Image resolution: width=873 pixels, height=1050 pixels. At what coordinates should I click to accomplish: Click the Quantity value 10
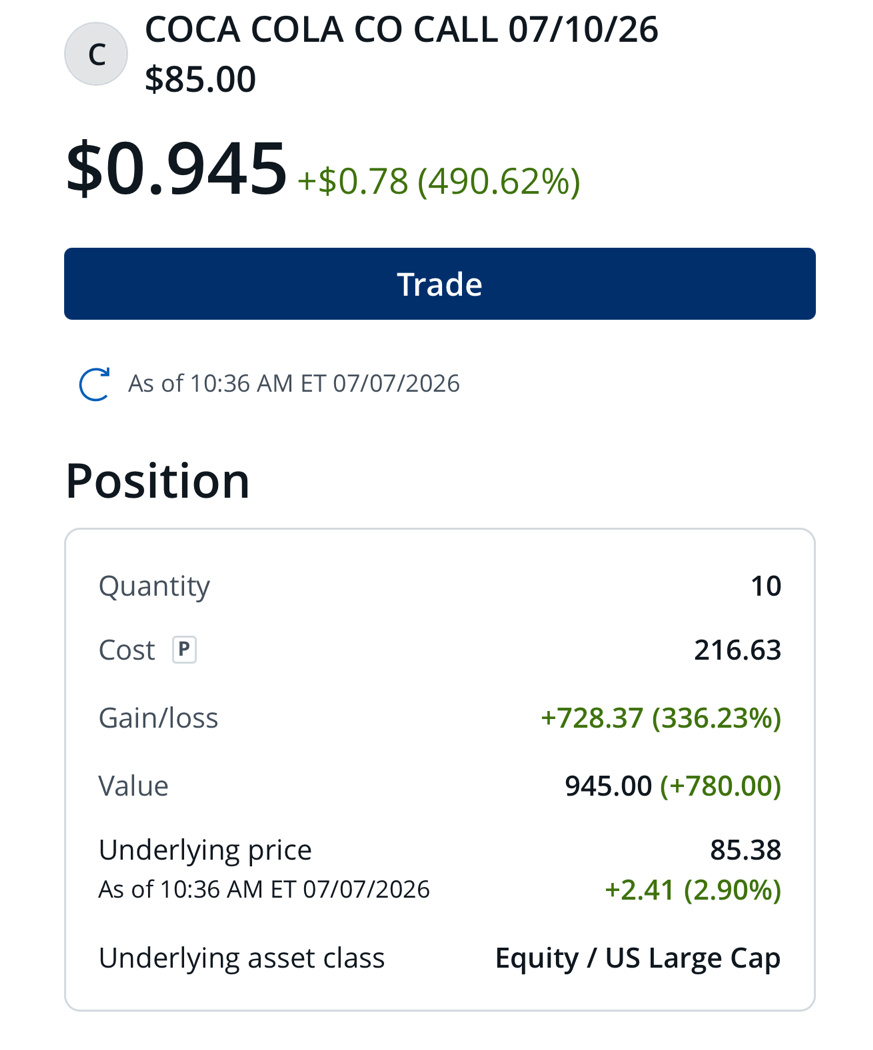766,586
